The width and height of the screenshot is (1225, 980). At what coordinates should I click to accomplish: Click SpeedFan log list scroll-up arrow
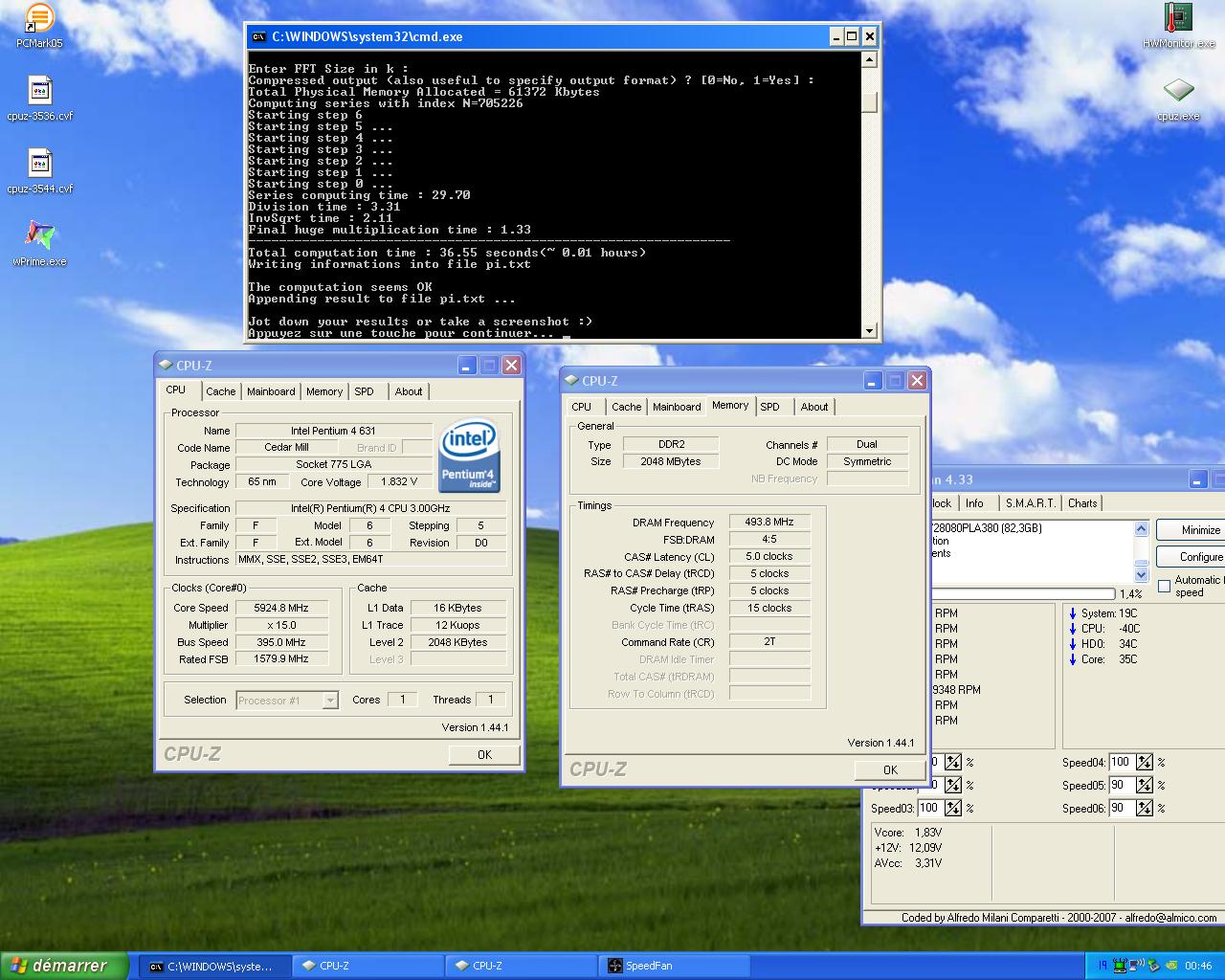point(1141,528)
